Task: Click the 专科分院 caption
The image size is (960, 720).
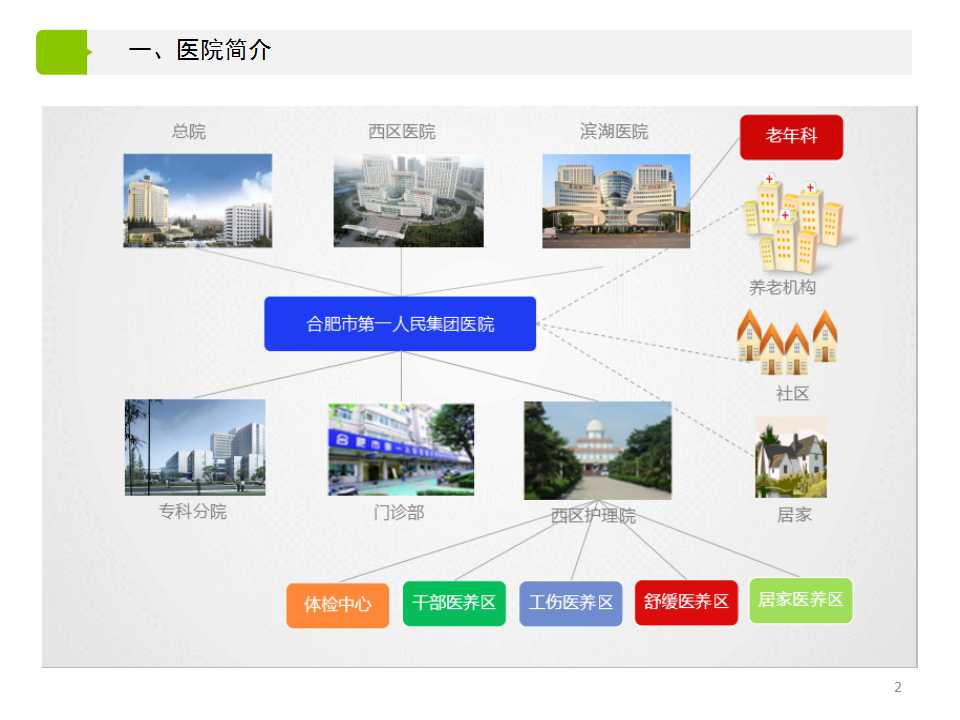Action: [x=193, y=511]
